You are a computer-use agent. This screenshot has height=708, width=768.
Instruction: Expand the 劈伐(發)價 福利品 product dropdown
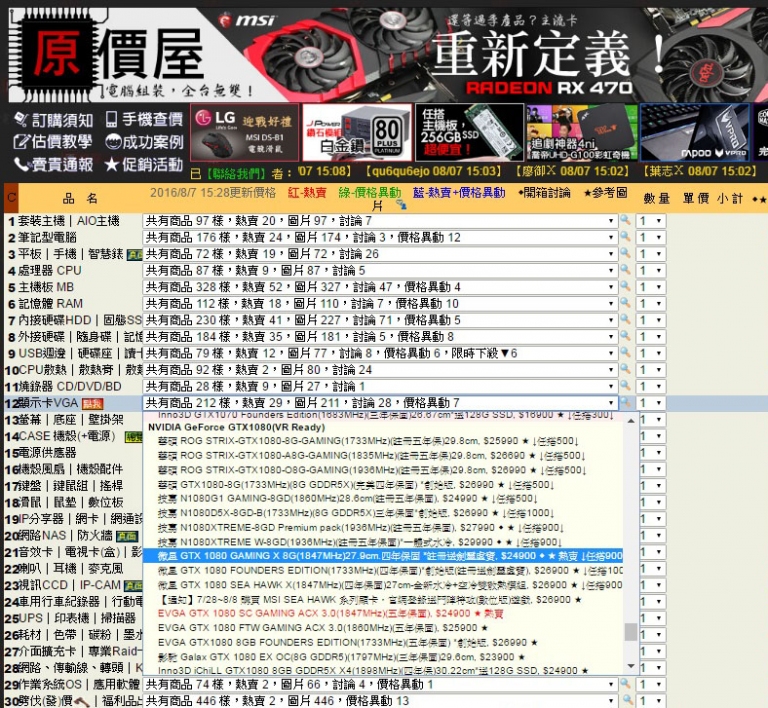(x=380, y=701)
